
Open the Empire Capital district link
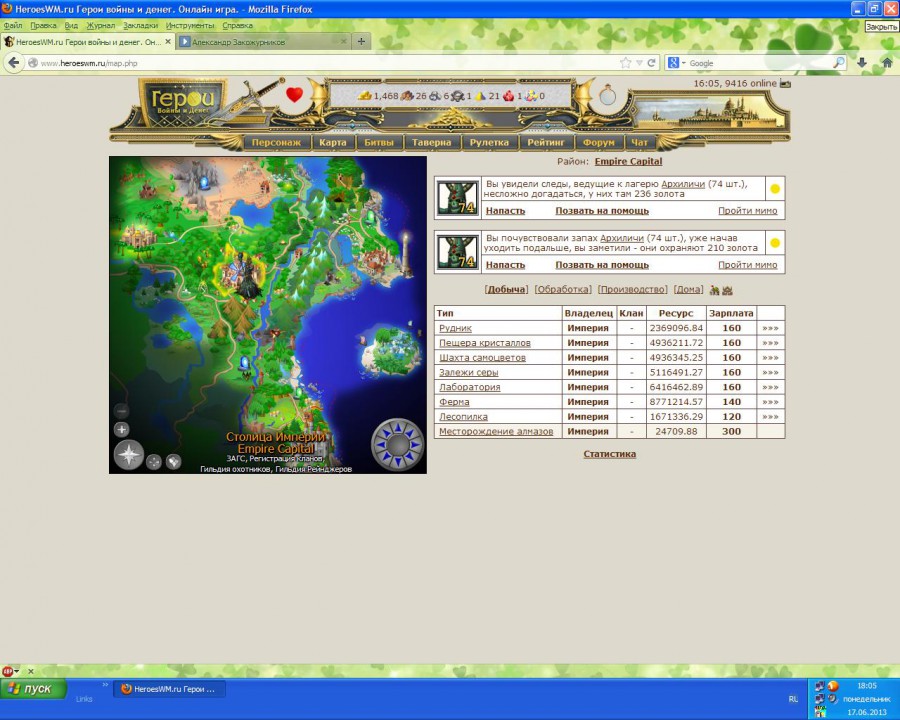(x=628, y=161)
